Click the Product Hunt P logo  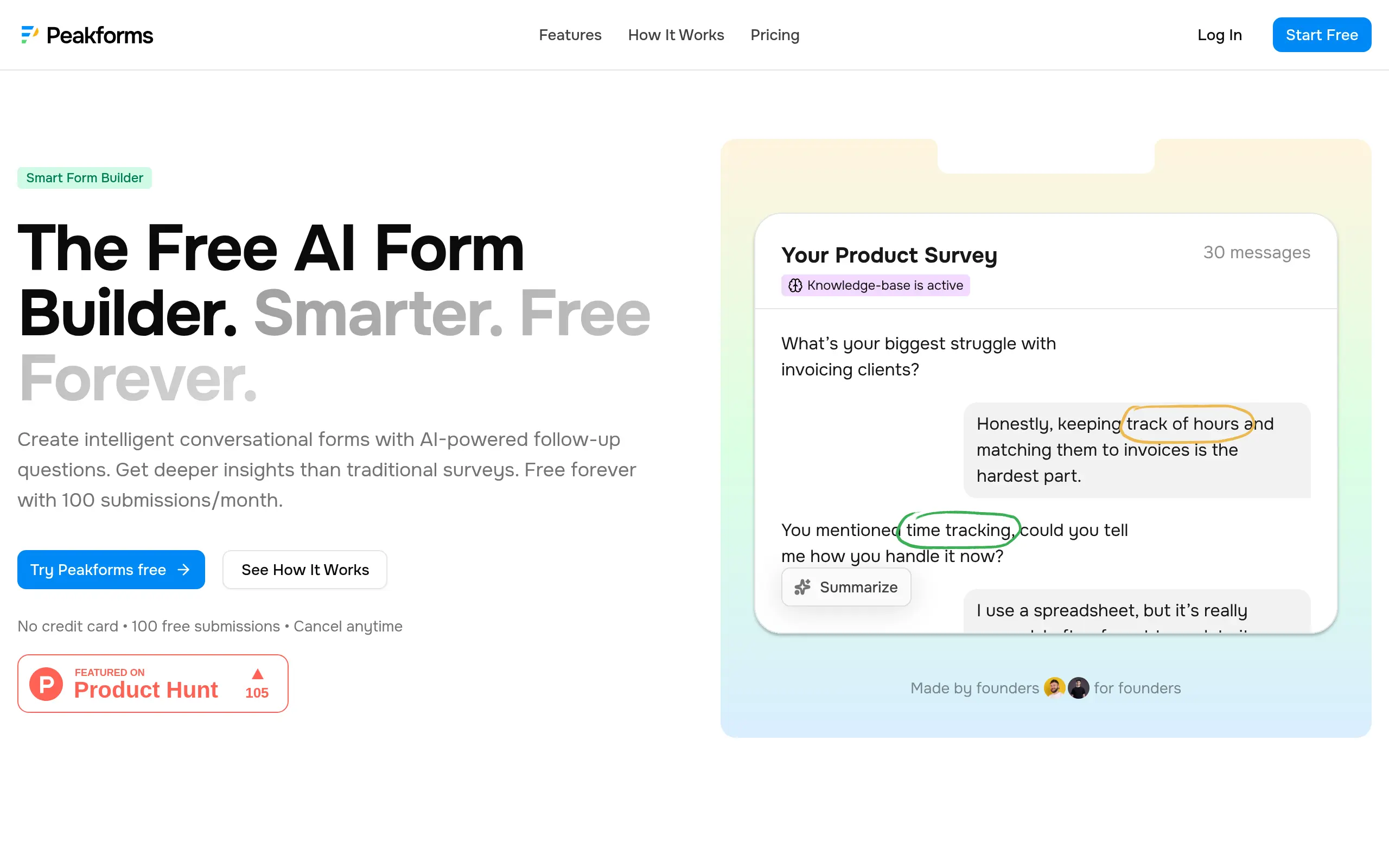pyautogui.click(x=46, y=684)
